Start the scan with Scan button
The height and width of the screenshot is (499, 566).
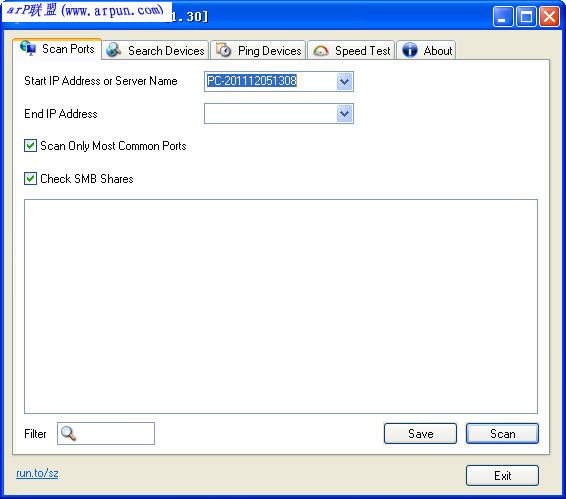point(502,433)
